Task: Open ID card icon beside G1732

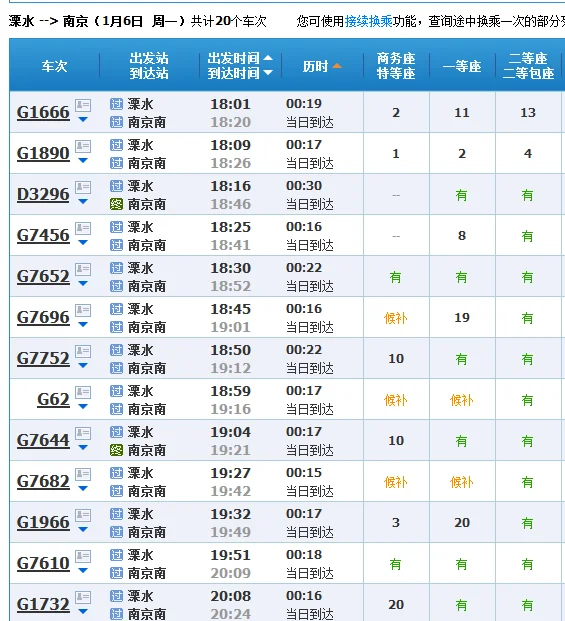Action: point(83,597)
